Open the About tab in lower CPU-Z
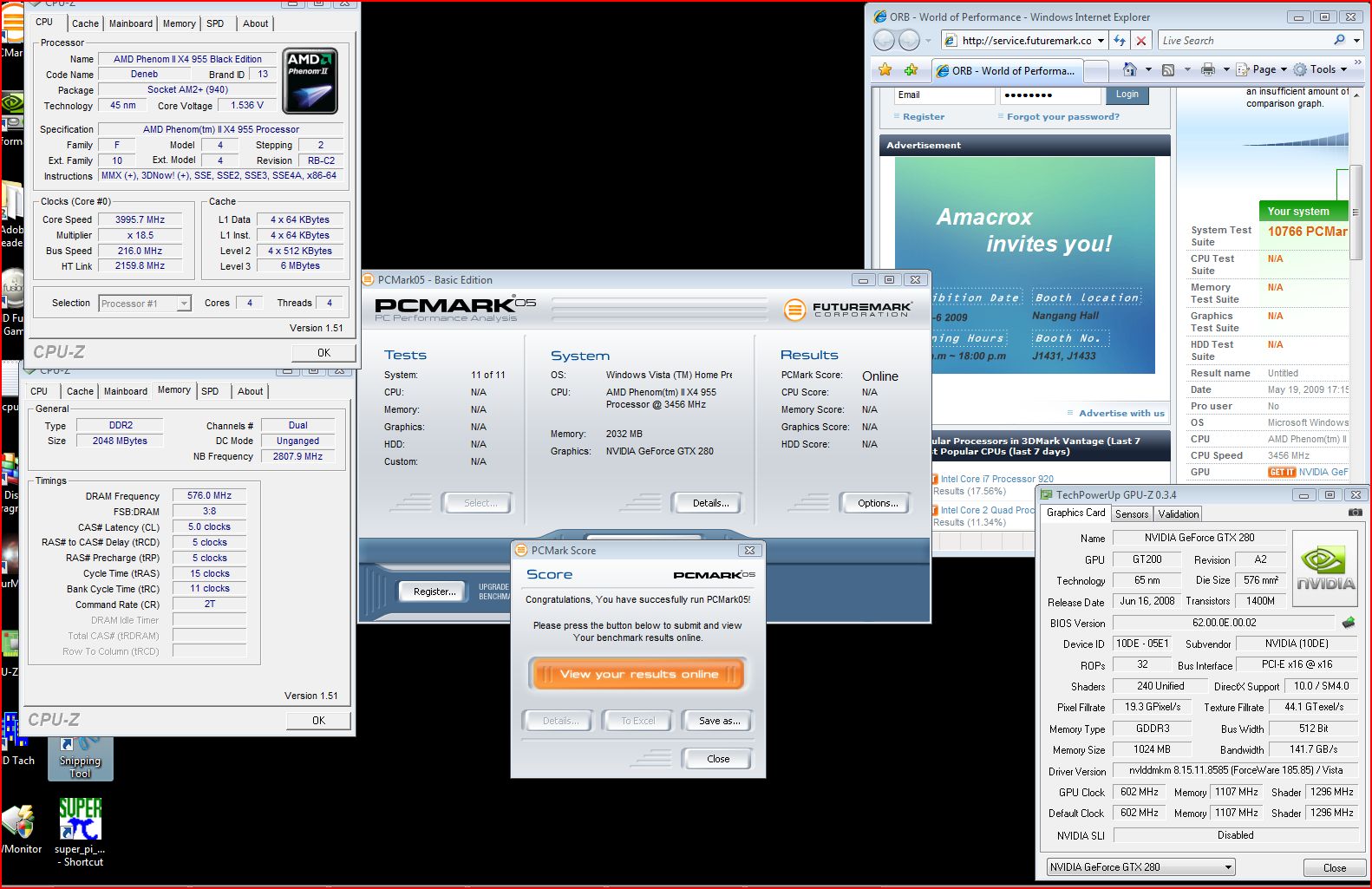Screen dimensions: 1372x889 pyautogui.click(x=251, y=391)
